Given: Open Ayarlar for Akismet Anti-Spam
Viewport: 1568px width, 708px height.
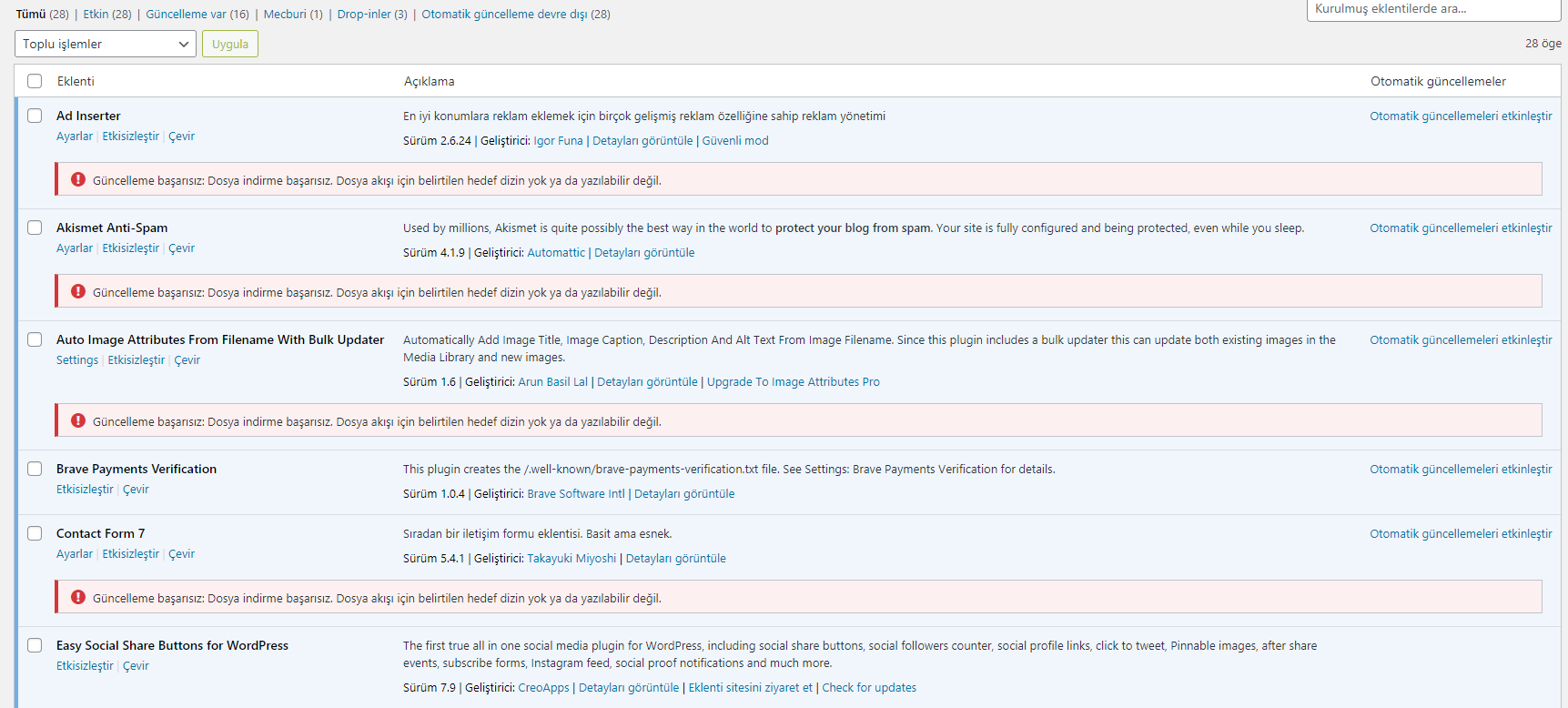Looking at the screenshot, I should [75, 248].
